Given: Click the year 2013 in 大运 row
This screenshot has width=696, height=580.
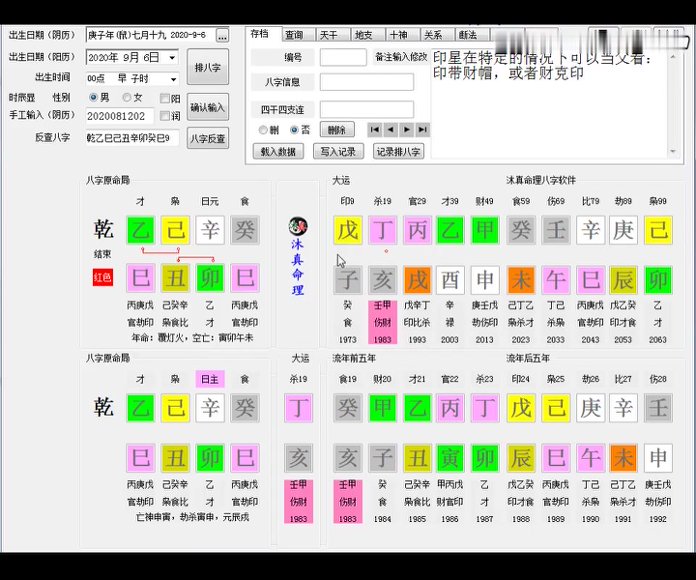Looking at the screenshot, I should pos(485,339).
